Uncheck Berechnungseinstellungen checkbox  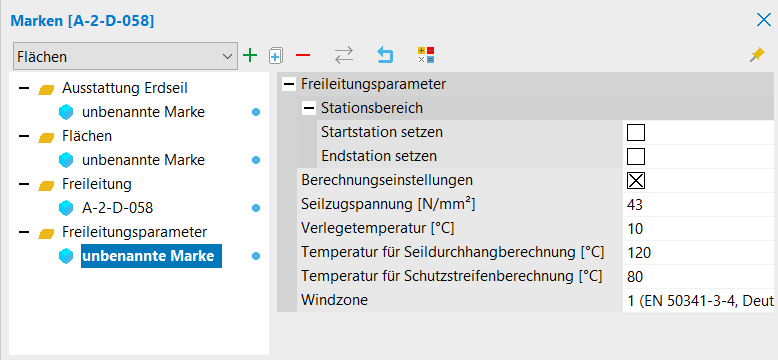tap(636, 180)
